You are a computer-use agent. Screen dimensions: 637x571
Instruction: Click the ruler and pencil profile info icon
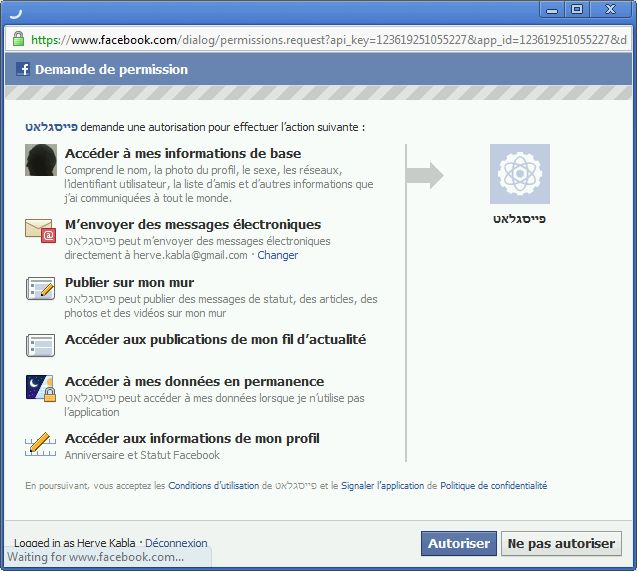[x=41, y=444]
